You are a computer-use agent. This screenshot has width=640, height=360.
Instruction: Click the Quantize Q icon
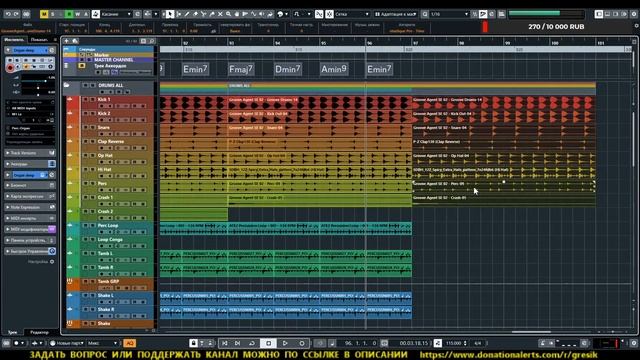click(425, 14)
